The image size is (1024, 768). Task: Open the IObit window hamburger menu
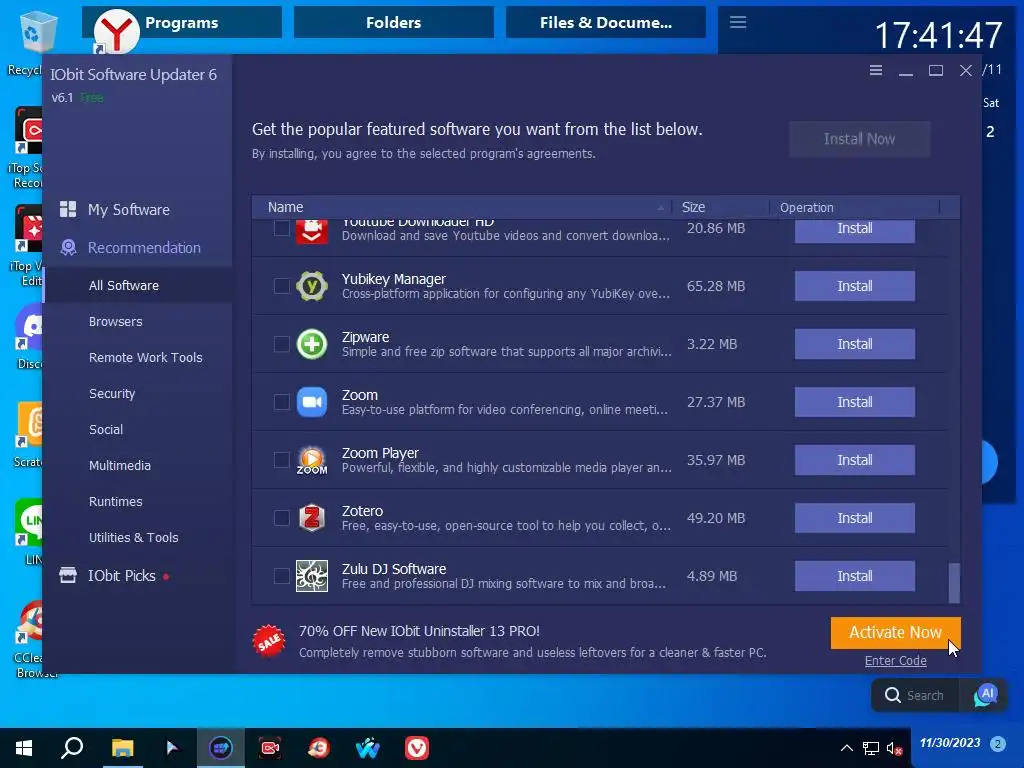pyautogui.click(x=876, y=71)
